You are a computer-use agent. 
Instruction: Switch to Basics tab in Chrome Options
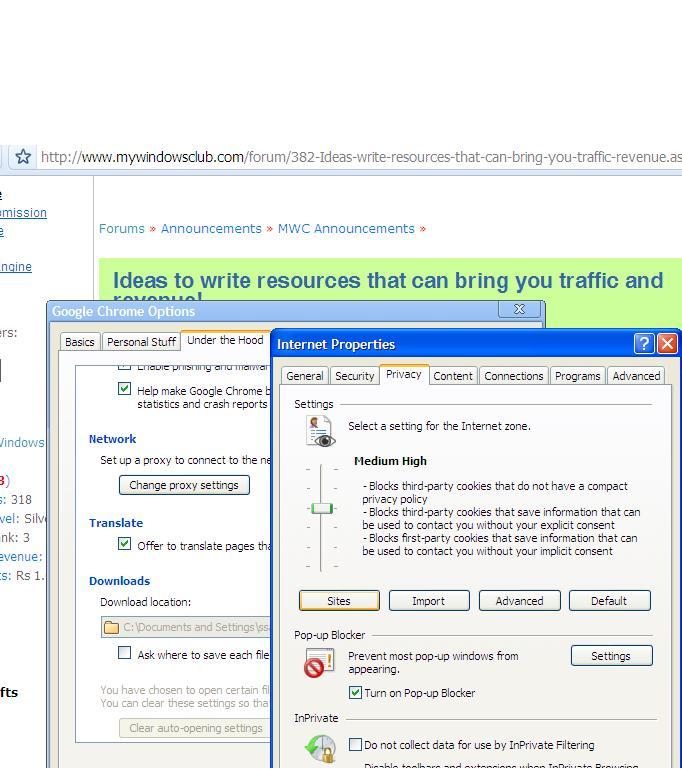(x=80, y=342)
